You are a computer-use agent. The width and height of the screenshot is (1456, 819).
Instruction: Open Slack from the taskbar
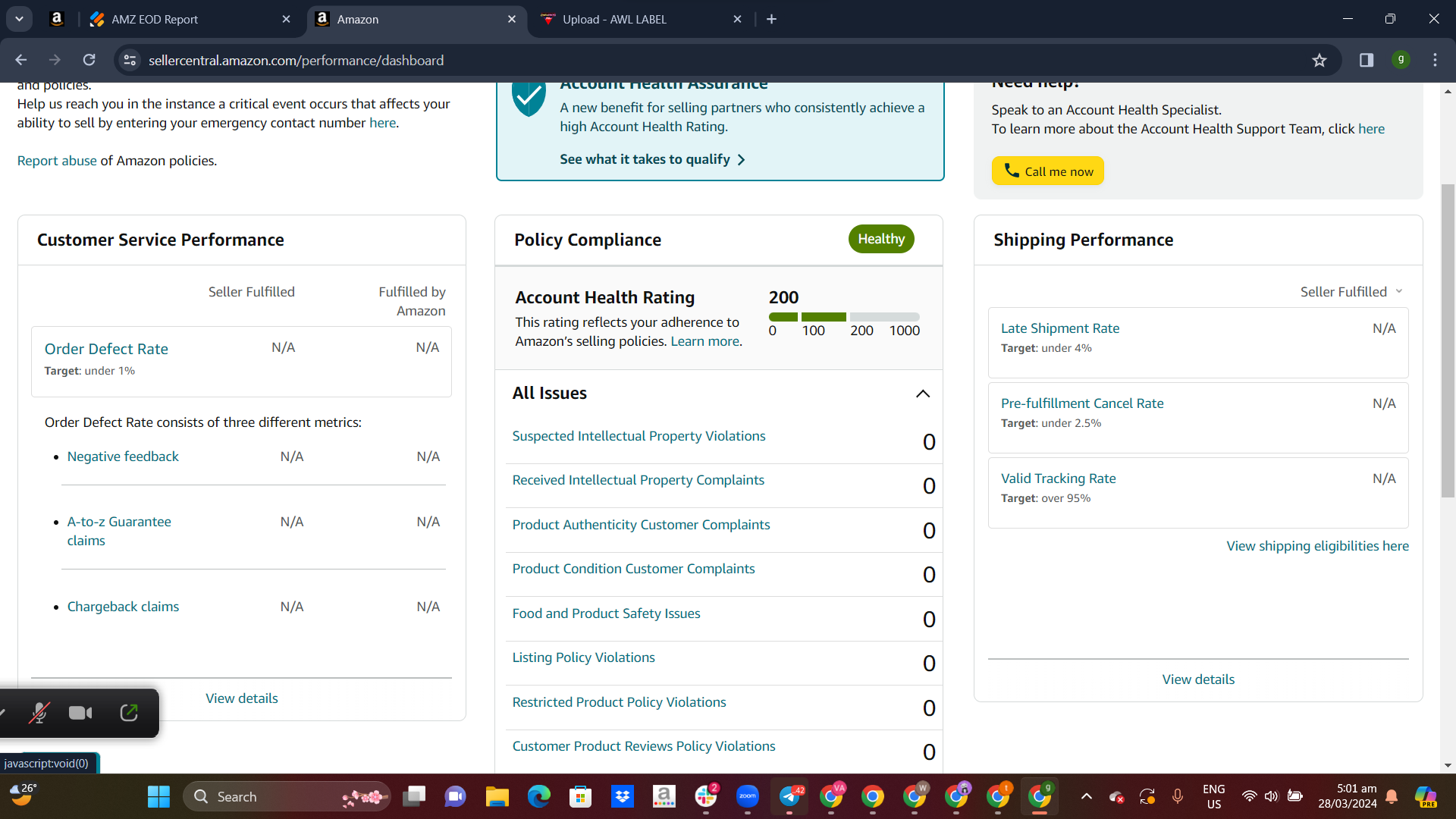(x=706, y=796)
